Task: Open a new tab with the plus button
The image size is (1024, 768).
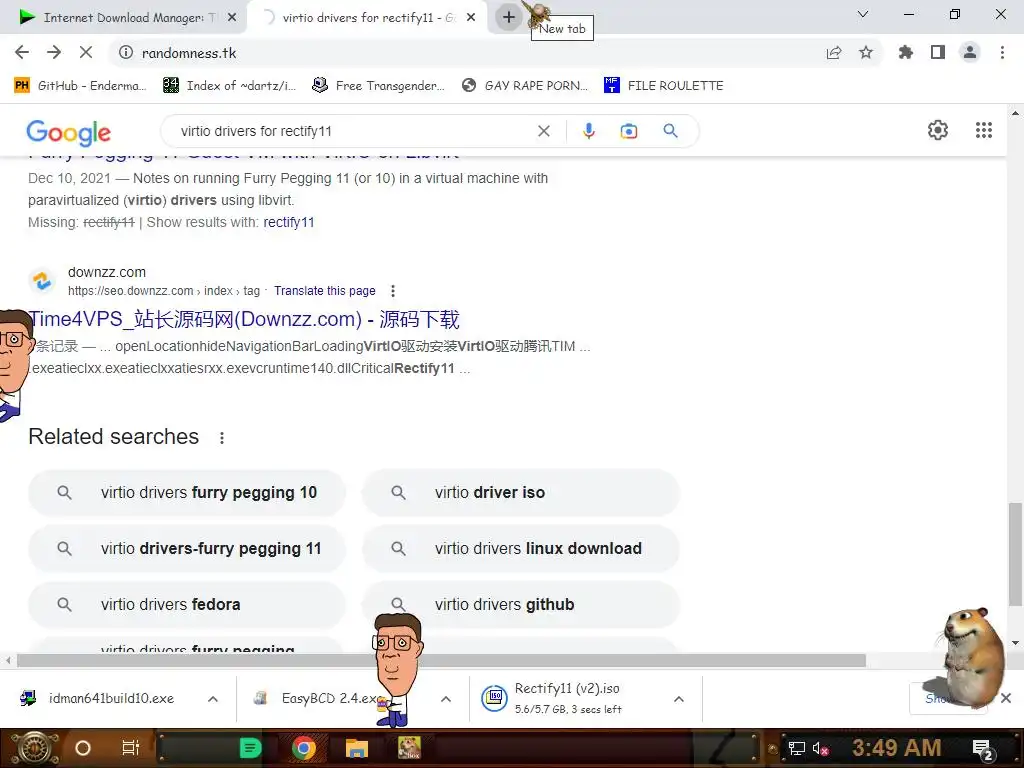Action: pos(509,18)
